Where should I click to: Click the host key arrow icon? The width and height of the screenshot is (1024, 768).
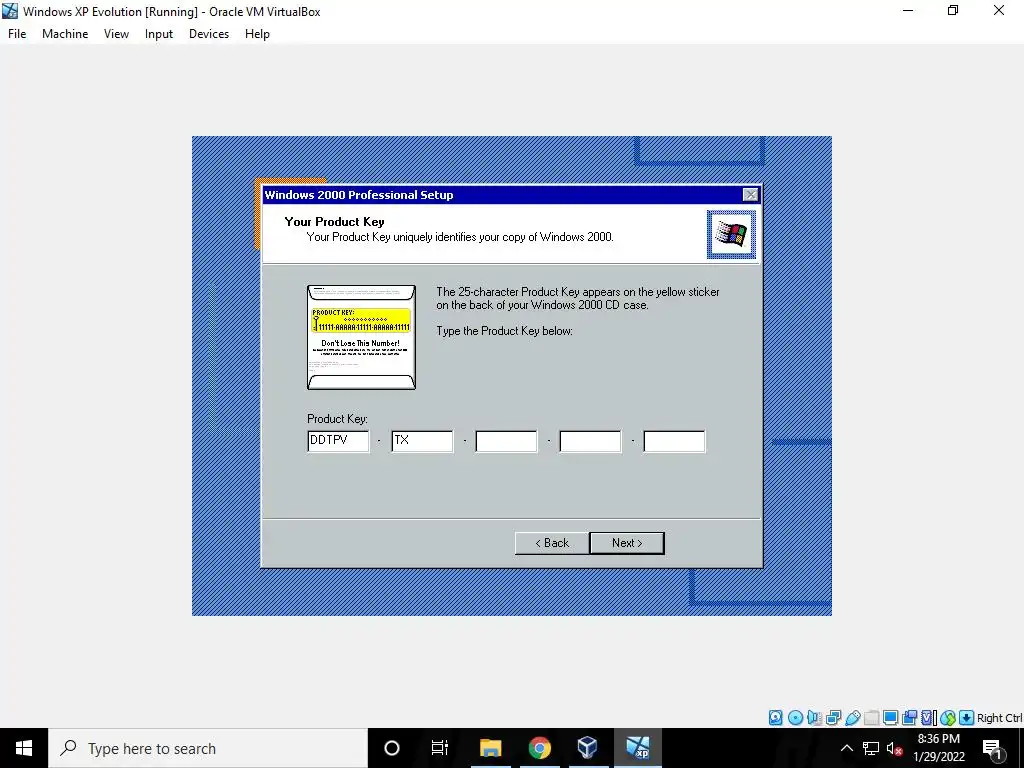click(967, 718)
